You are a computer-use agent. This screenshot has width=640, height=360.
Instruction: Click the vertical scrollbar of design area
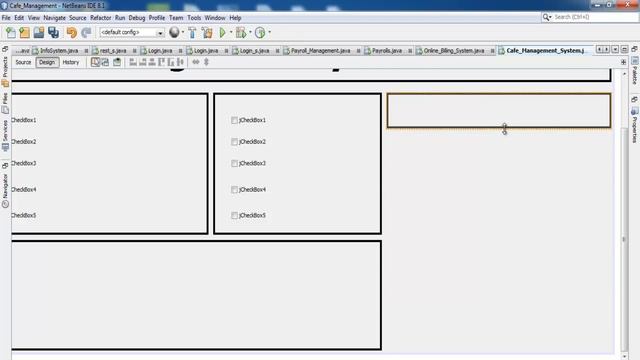(624, 240)
